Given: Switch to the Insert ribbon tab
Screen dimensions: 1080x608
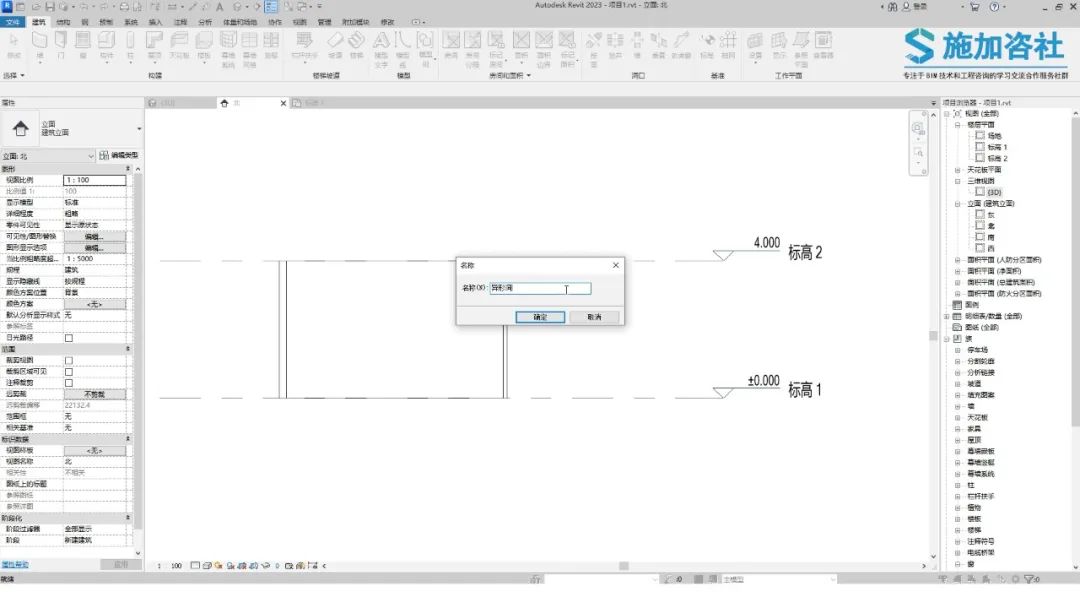Looking at the screenshot, I should pyautogui.click(x=156, y=22).
